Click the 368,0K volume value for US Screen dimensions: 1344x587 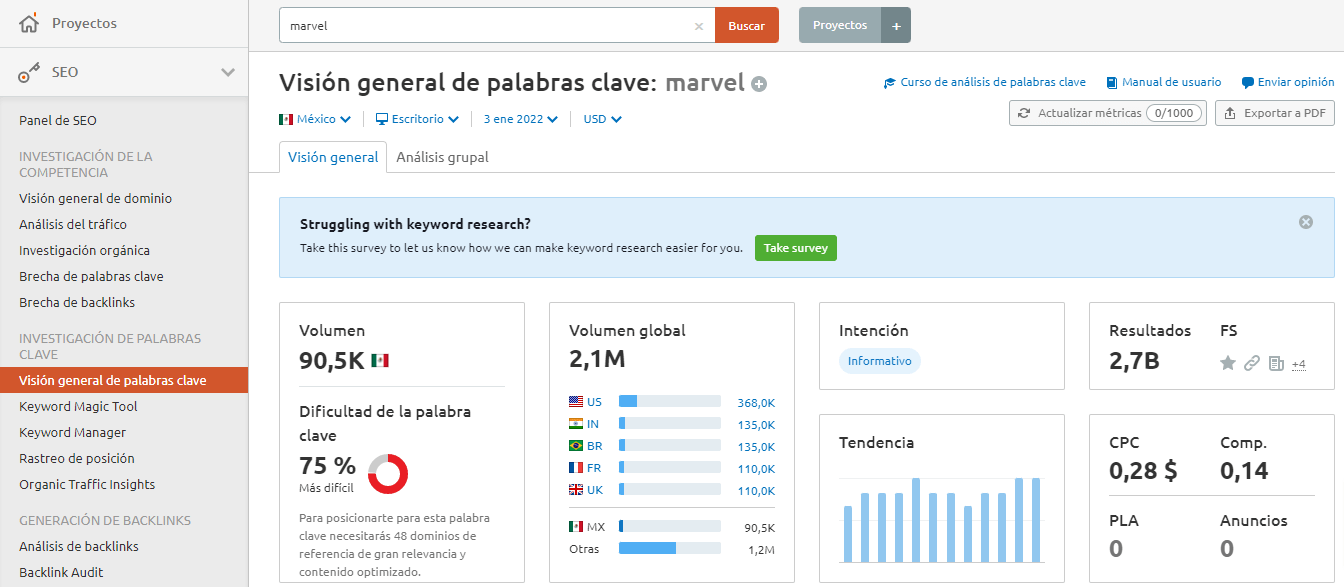pyautogui.click(x=756, y=403)
